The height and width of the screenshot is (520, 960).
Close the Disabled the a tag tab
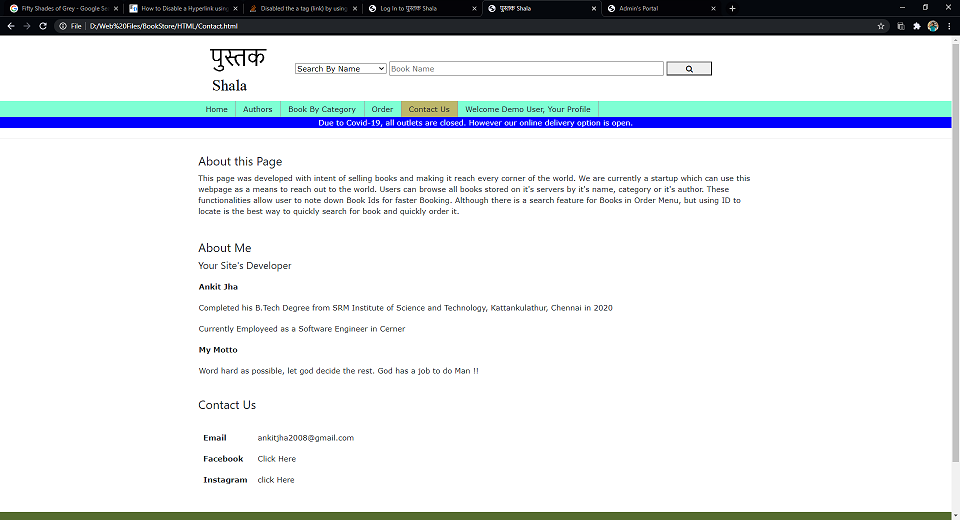pyautogui.click(x=354, y=9)
